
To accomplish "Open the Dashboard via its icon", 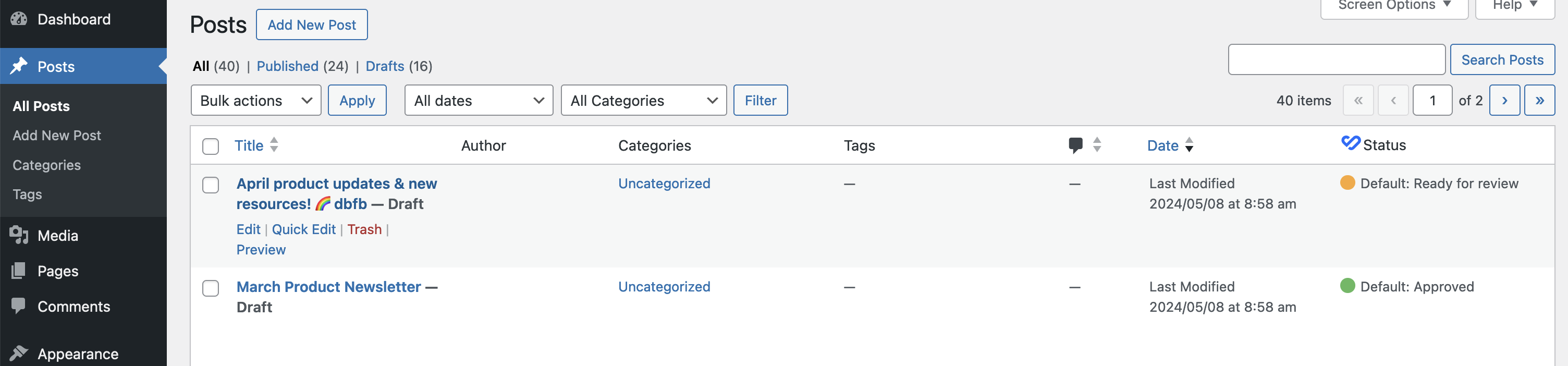I will (19, 19).
